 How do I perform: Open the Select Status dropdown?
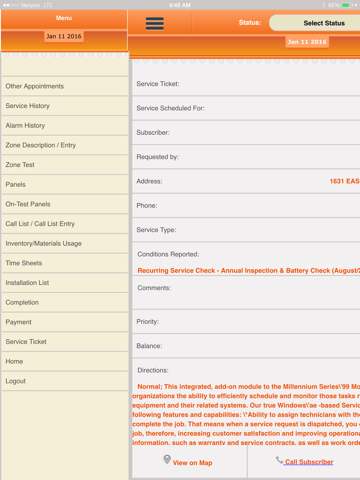[x=315, y=23]
